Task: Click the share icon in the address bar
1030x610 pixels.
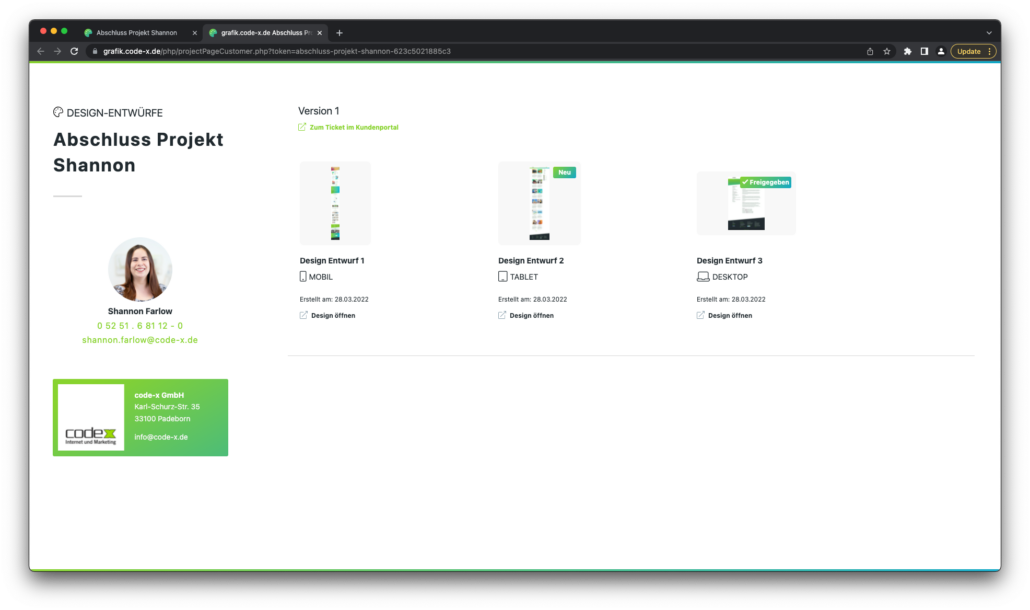Action: 869,51
